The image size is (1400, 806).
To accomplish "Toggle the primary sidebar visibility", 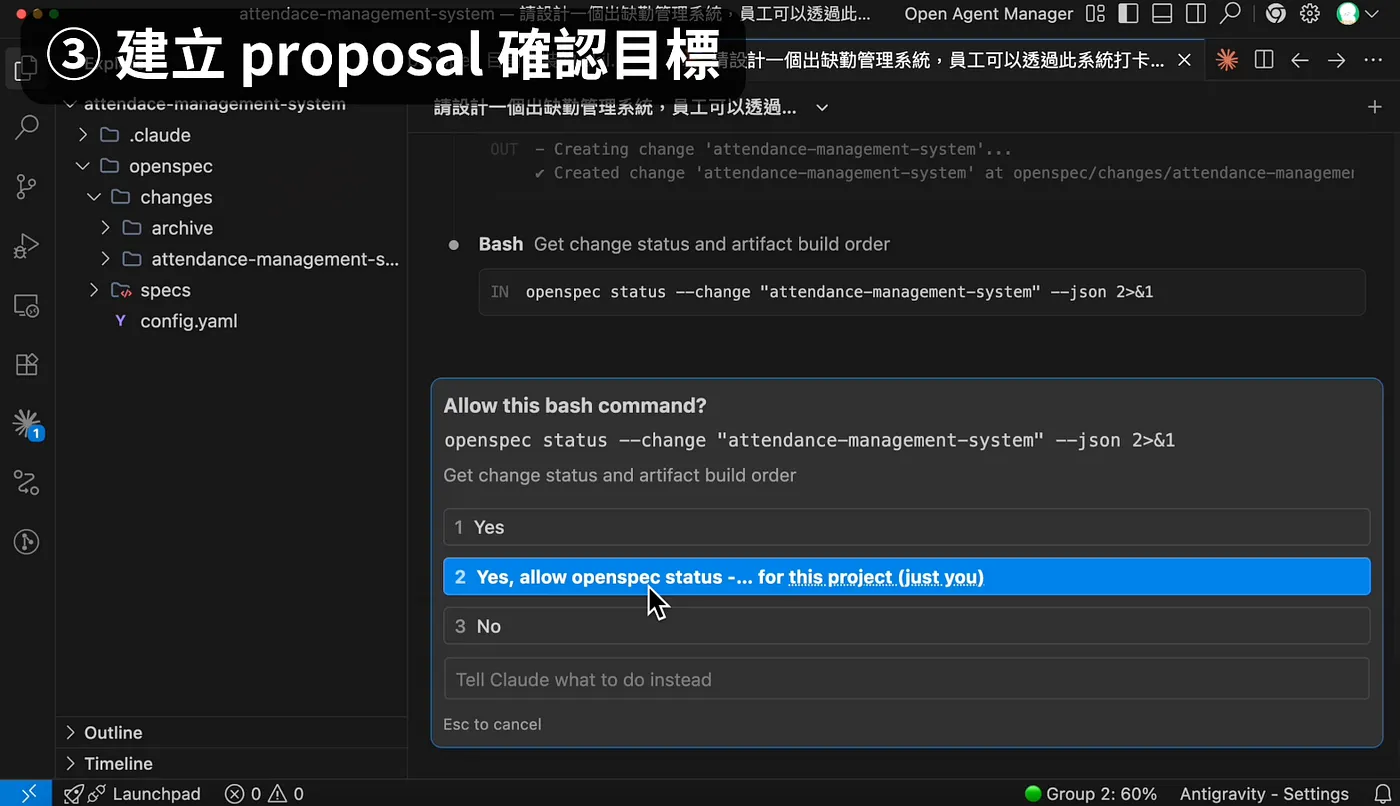I will (1128, 14).
